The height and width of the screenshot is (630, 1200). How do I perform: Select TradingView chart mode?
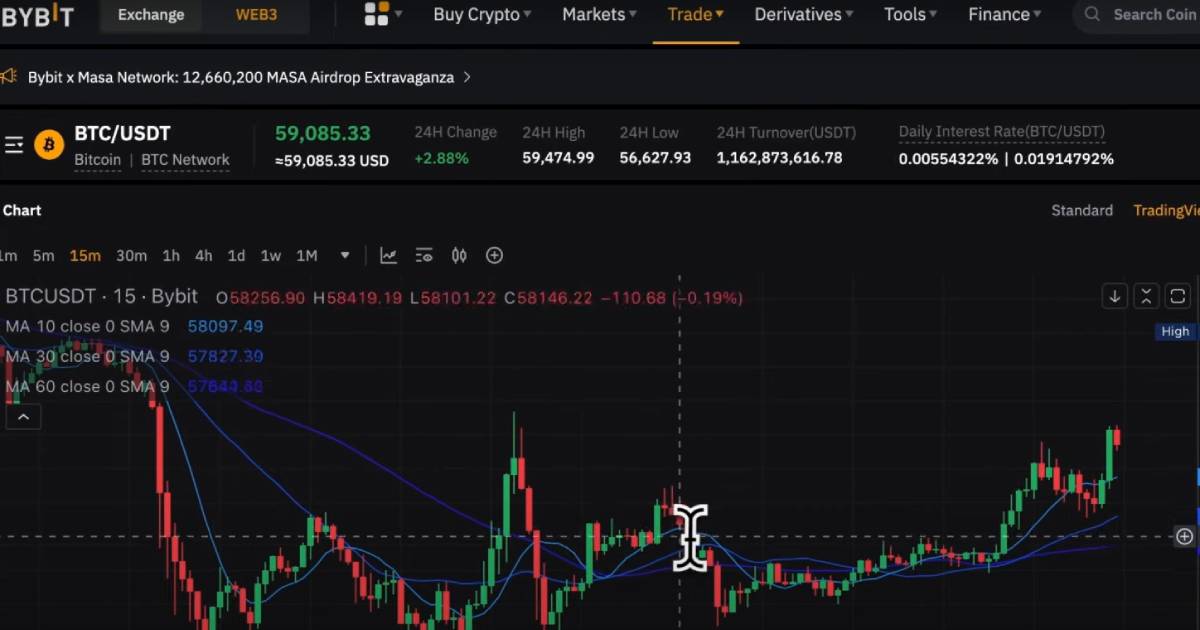coord(1166,210)
